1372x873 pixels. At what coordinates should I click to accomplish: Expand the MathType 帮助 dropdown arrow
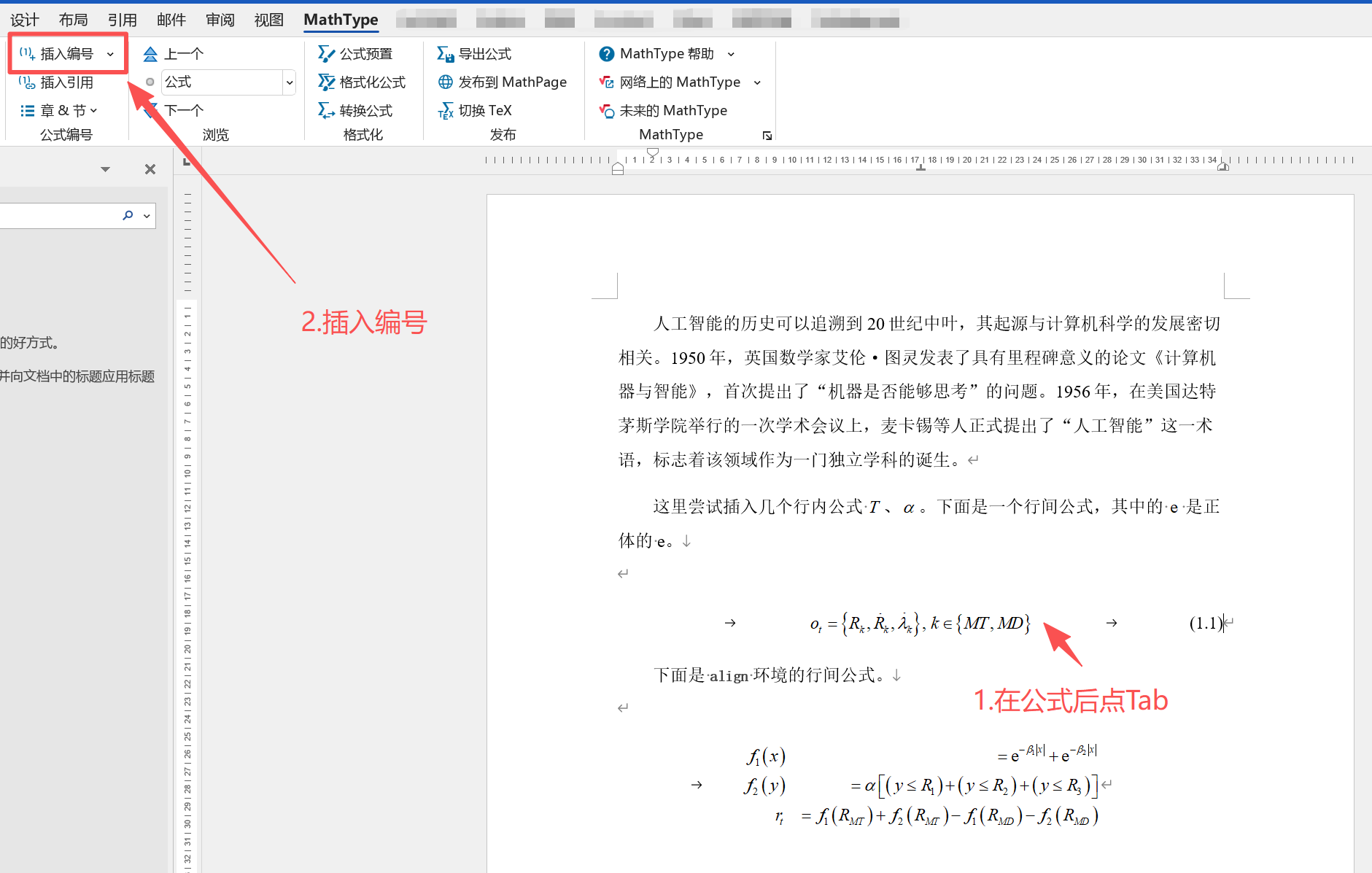[x=731, y=54]
